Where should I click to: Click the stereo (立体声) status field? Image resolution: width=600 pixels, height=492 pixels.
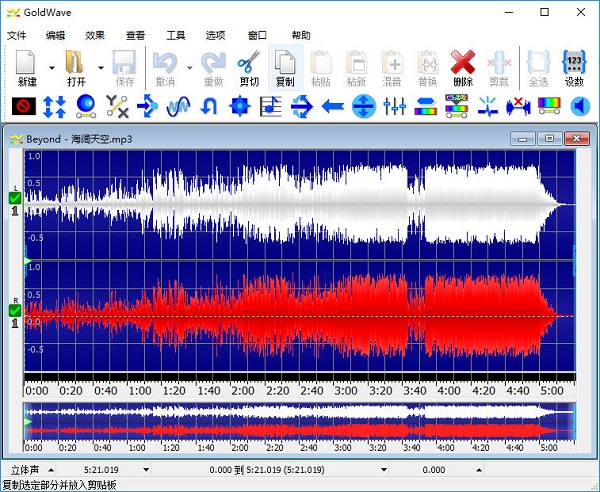pos(24,469)
